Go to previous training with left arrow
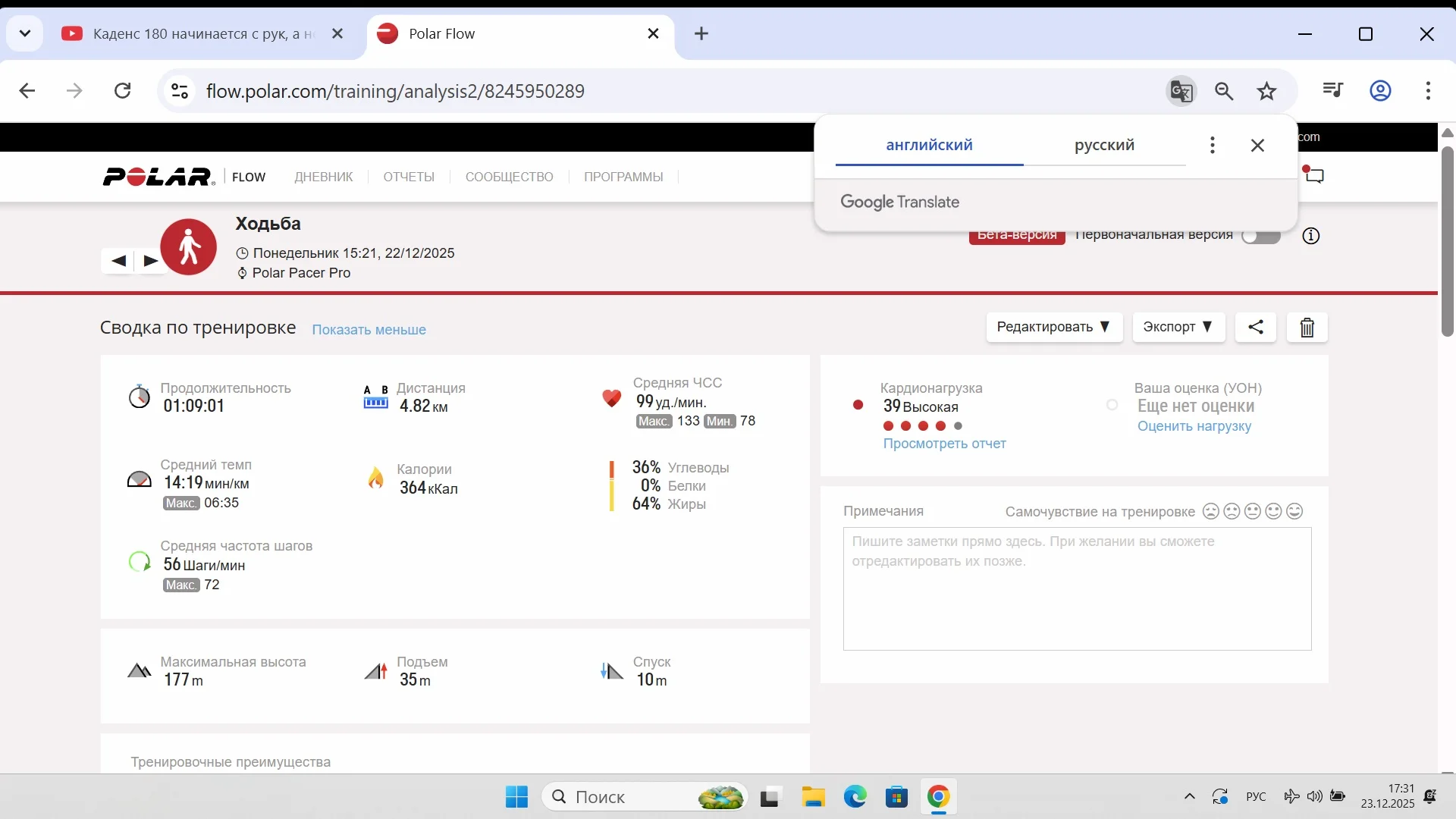 [x=118, y=261]
